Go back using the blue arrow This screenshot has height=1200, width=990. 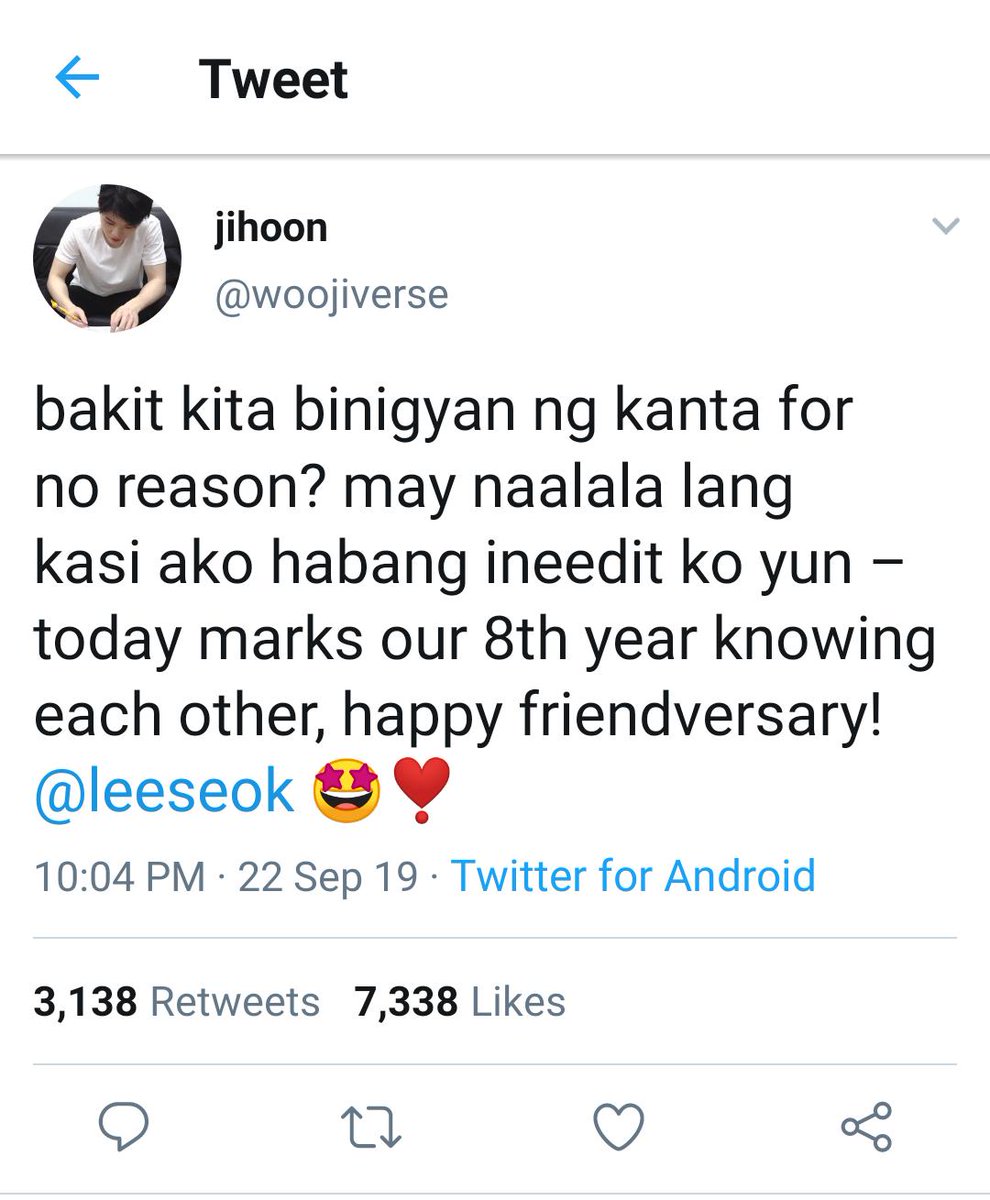point(77,79)
